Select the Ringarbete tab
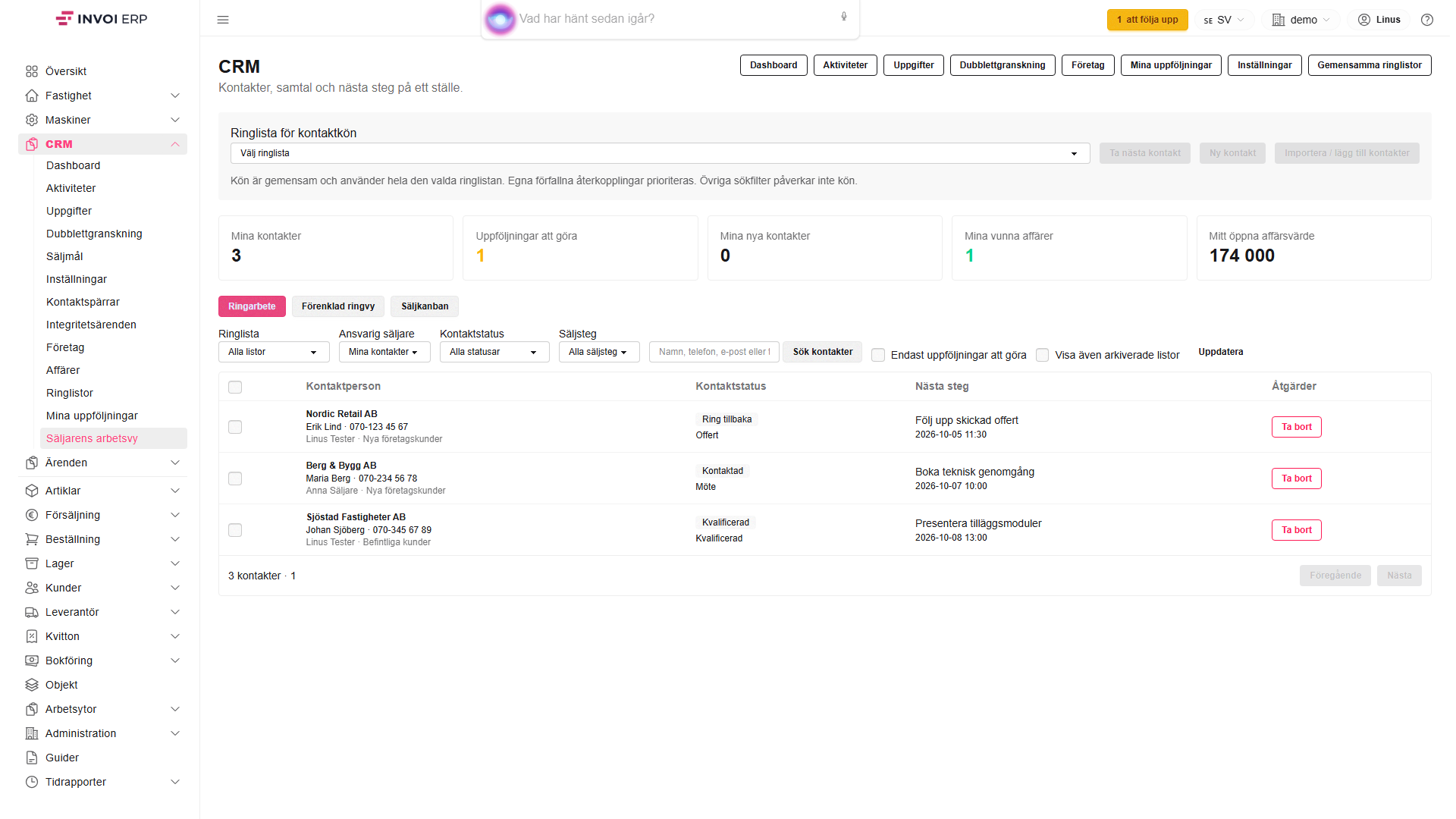Viewport: 1456px width, 819px height. click(x=252, y=306)
